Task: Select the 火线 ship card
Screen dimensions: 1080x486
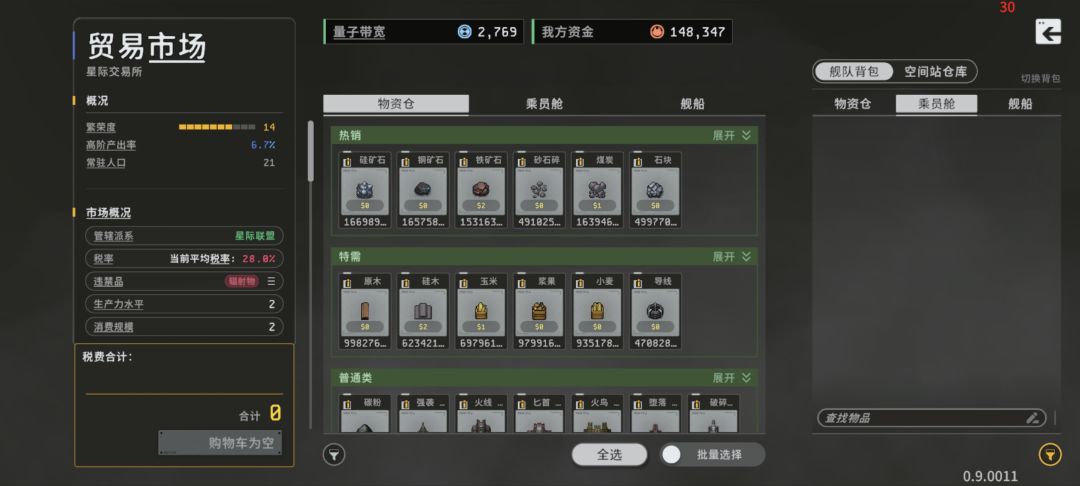Action: pos(481,414)
